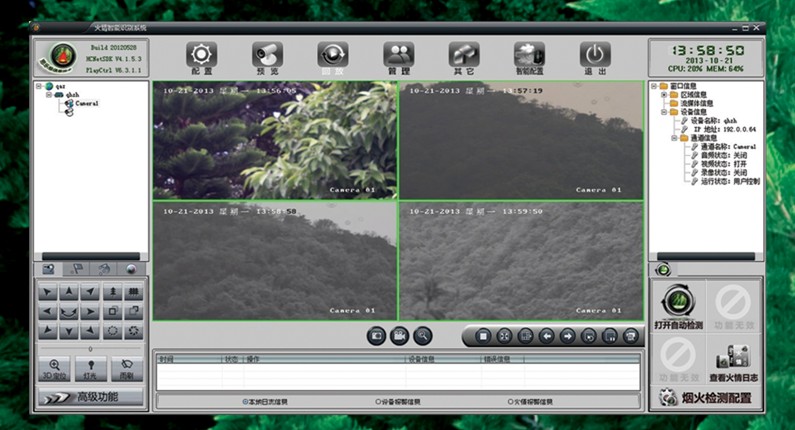Click the 退出 exit power icon
The image size is (795, 430).
coord(595,56)
